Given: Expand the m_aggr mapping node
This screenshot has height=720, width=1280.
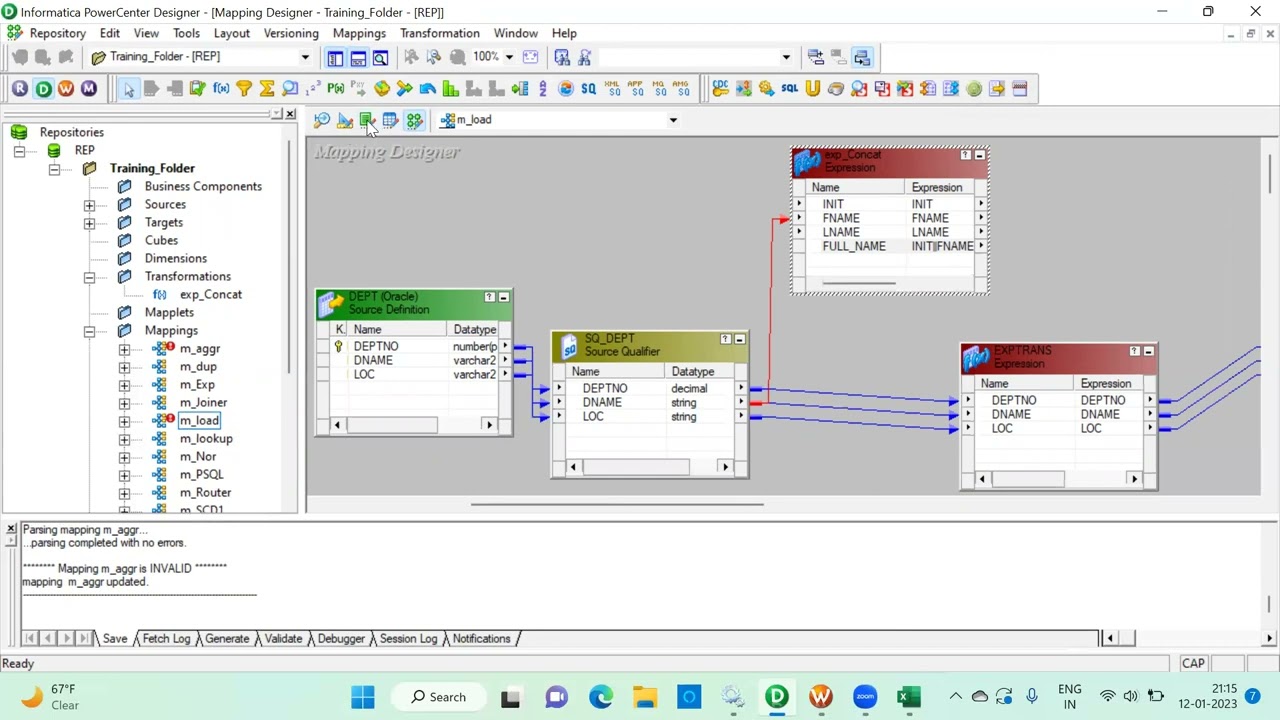Looking at the screenshot, I should (124, 349).
